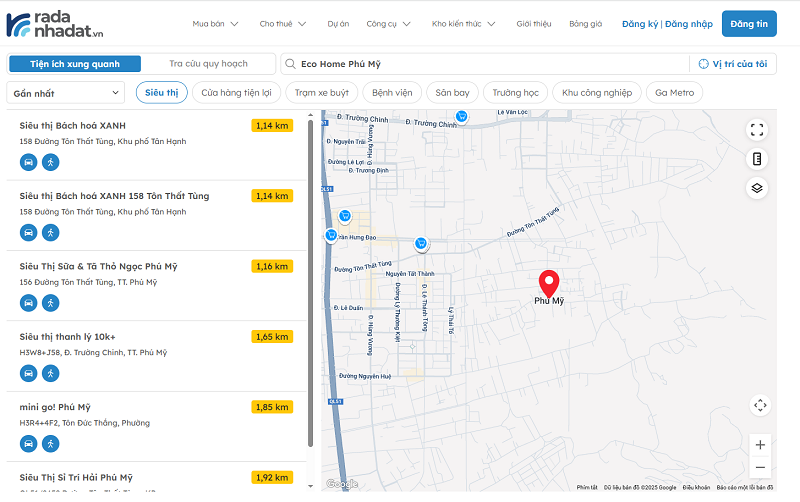Zoom in the map with plus button
This screenshot has height=502, width=800.
pos(760,445)
